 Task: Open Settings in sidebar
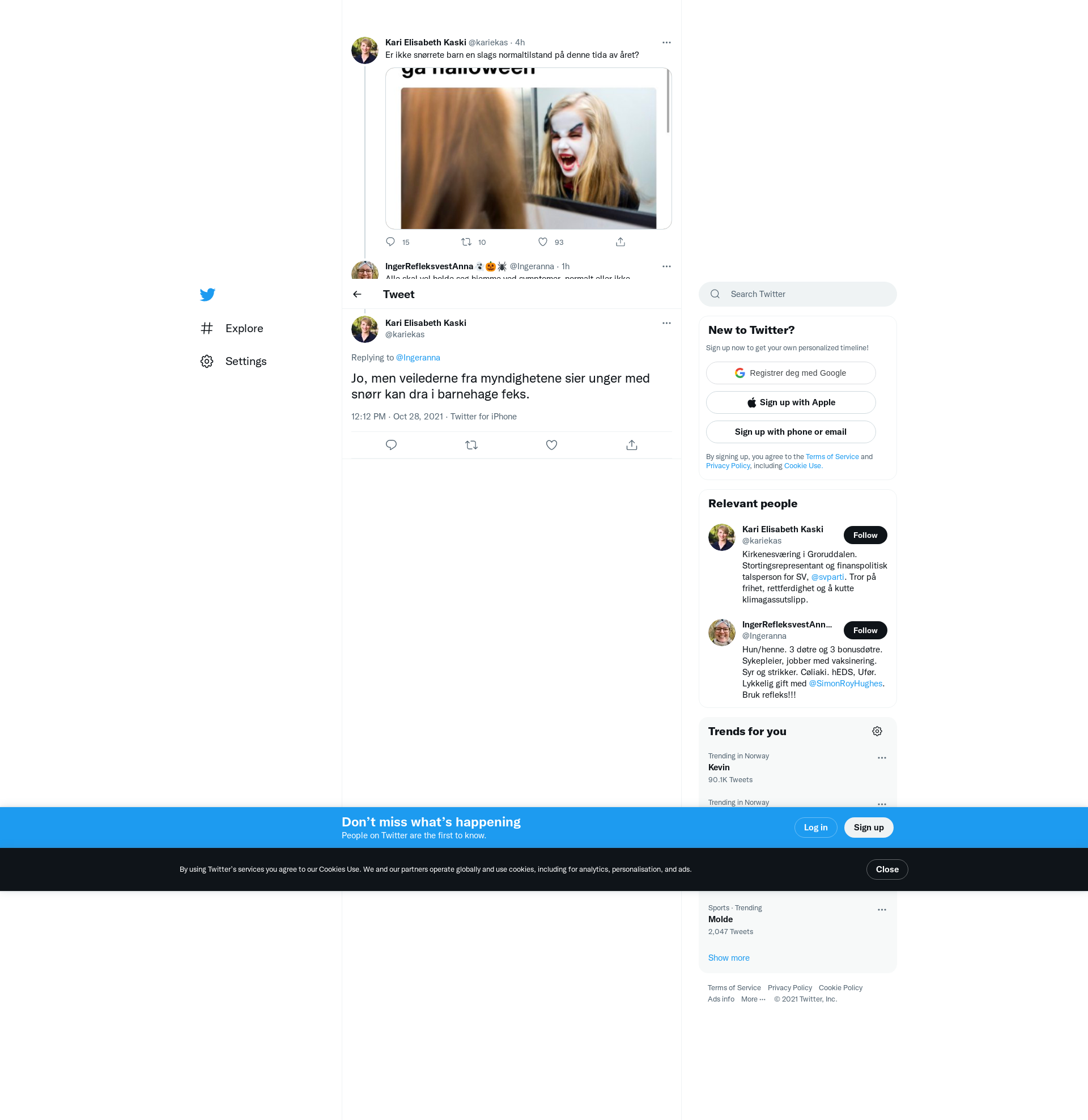pyautogui.click(x=245, y=362)
